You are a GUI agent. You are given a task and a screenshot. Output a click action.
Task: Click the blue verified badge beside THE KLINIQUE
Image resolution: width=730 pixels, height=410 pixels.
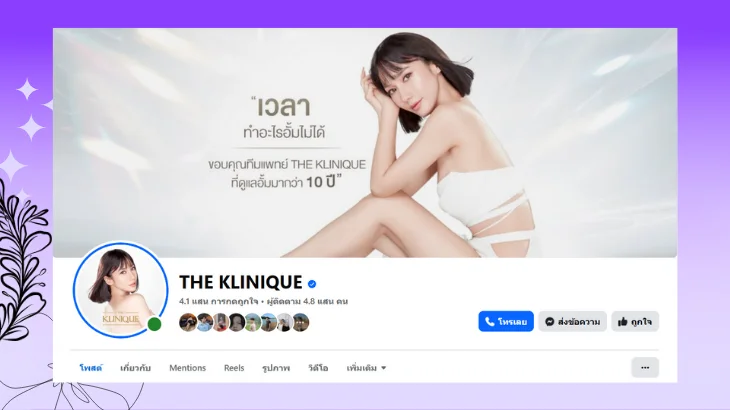coord(312,284)
